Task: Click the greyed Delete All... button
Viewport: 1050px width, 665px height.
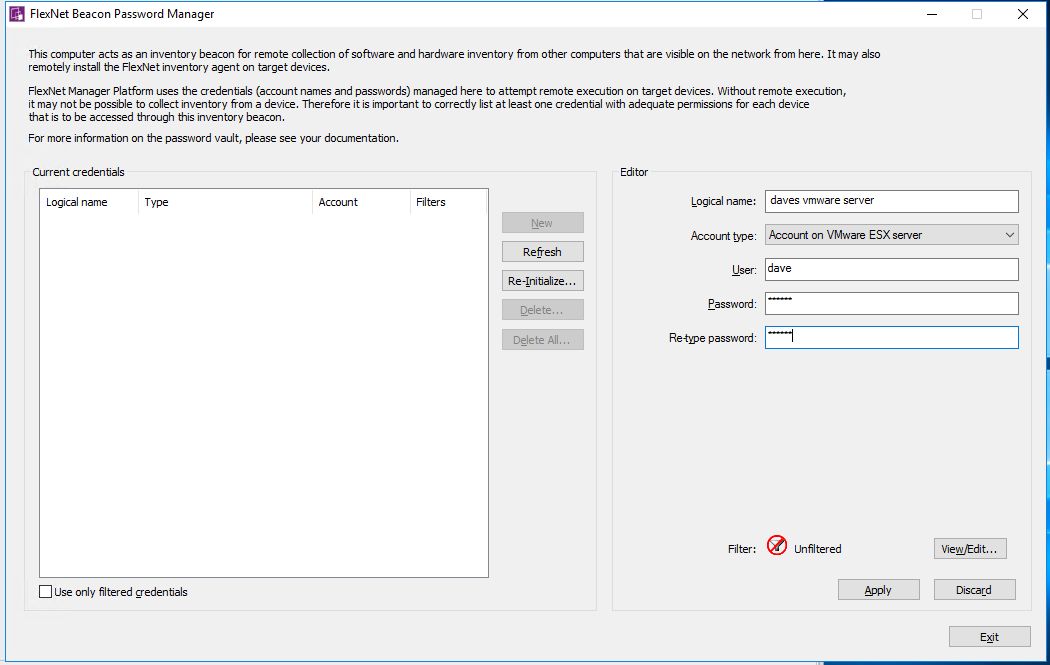Action: [x=542, y=340]
